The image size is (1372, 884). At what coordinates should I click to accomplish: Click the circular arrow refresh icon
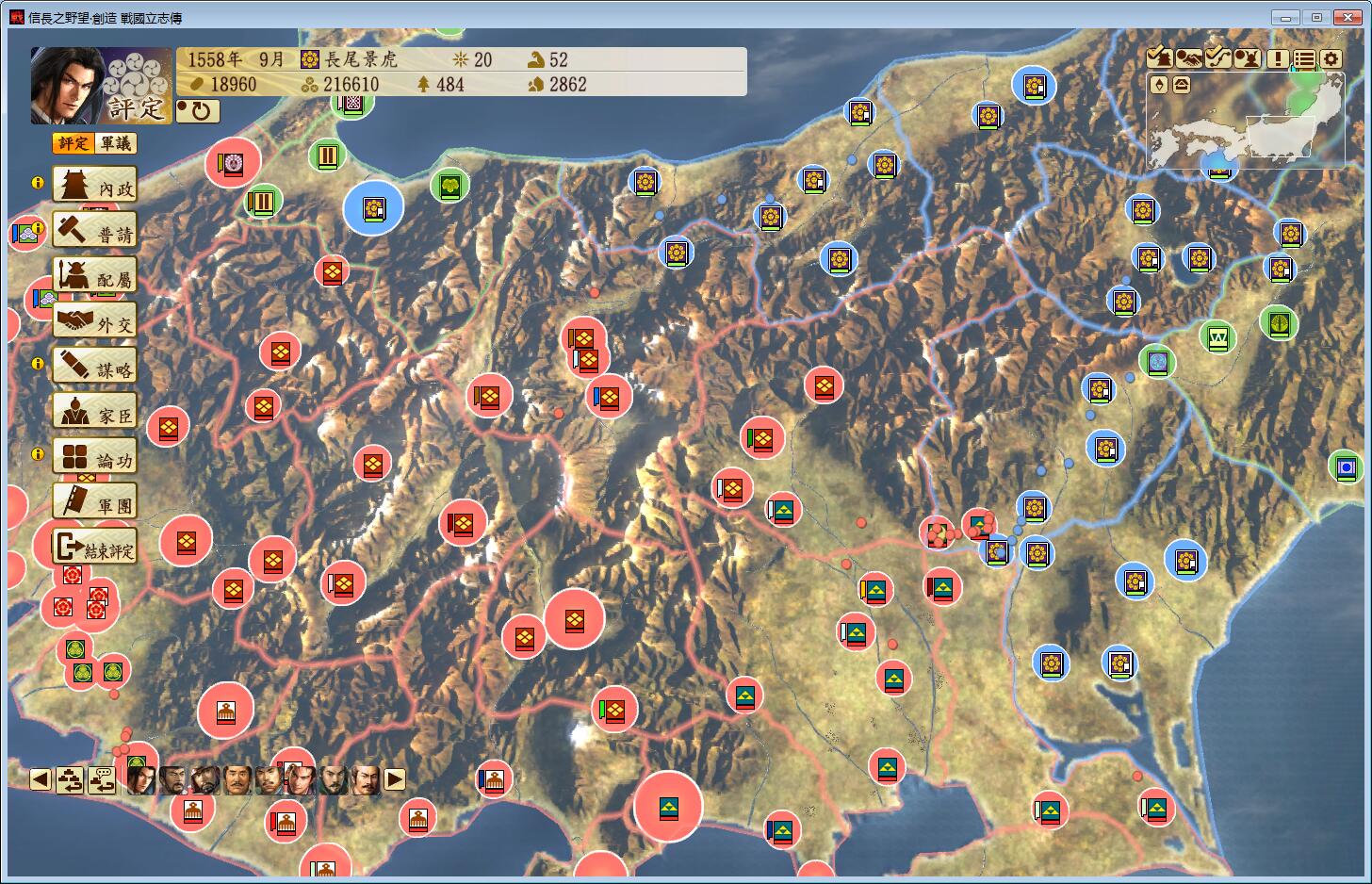coord(199,111)
